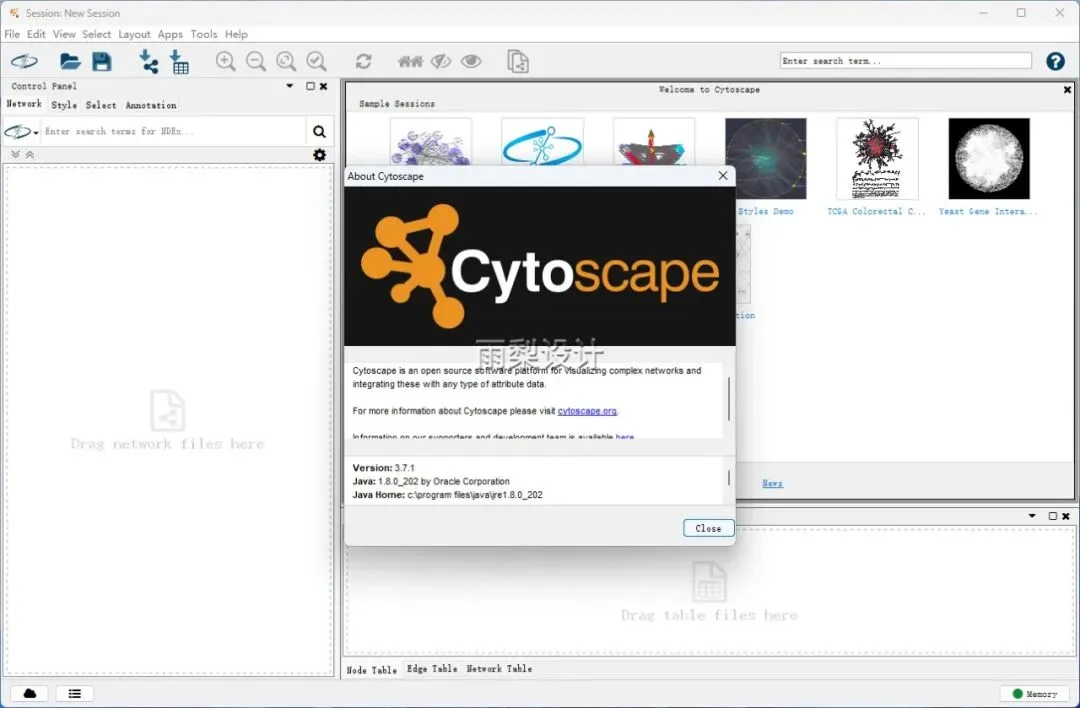Show task history list icon
Screen dimensions: 1080x708
(74, 694)
